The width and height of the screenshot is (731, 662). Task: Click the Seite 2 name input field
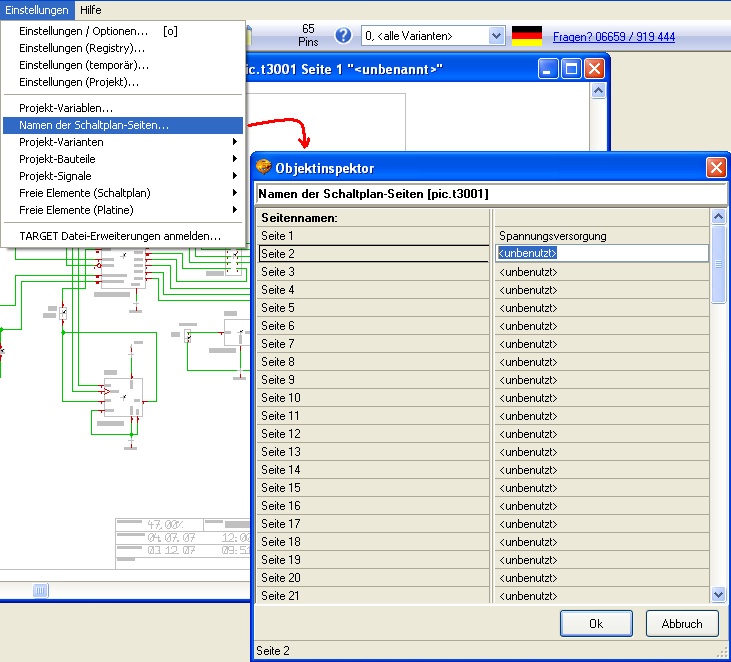(x=602, y=253)
